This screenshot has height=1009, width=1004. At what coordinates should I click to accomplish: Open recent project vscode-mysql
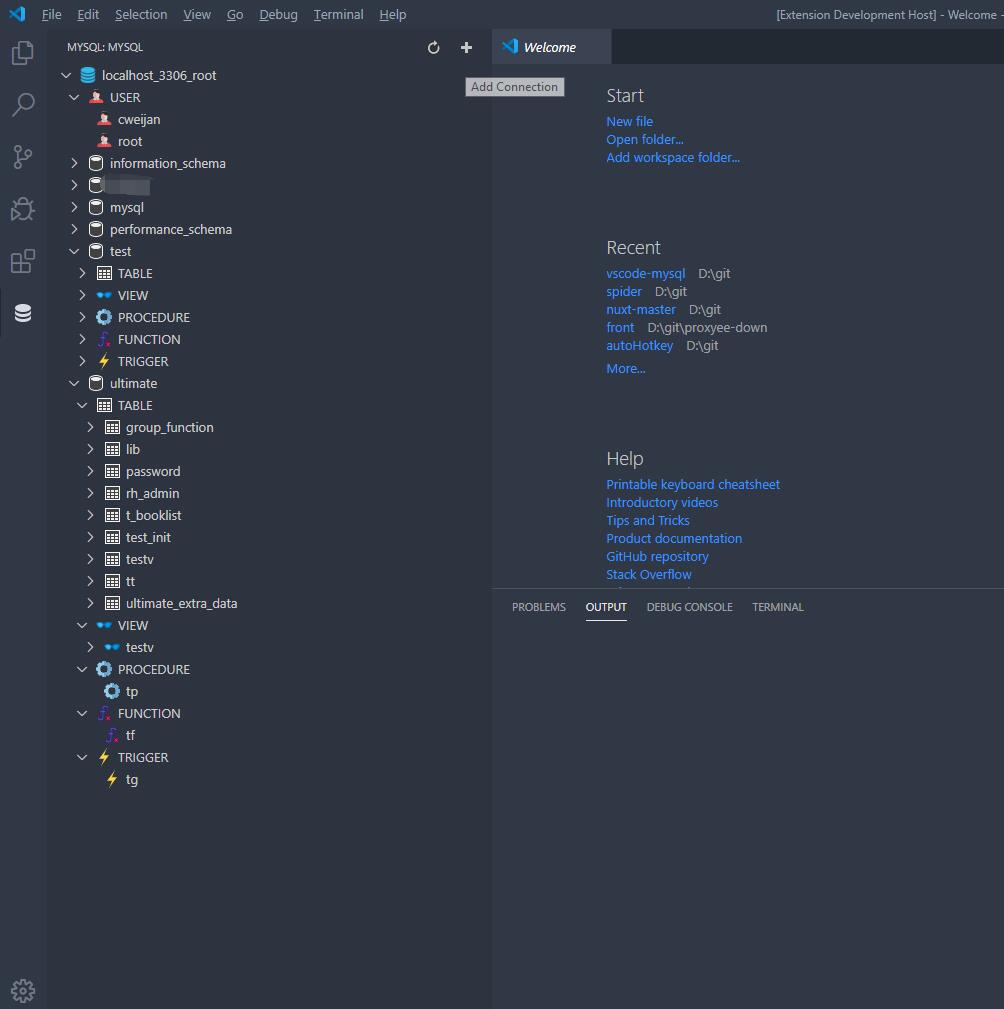[x=646, y=273]
